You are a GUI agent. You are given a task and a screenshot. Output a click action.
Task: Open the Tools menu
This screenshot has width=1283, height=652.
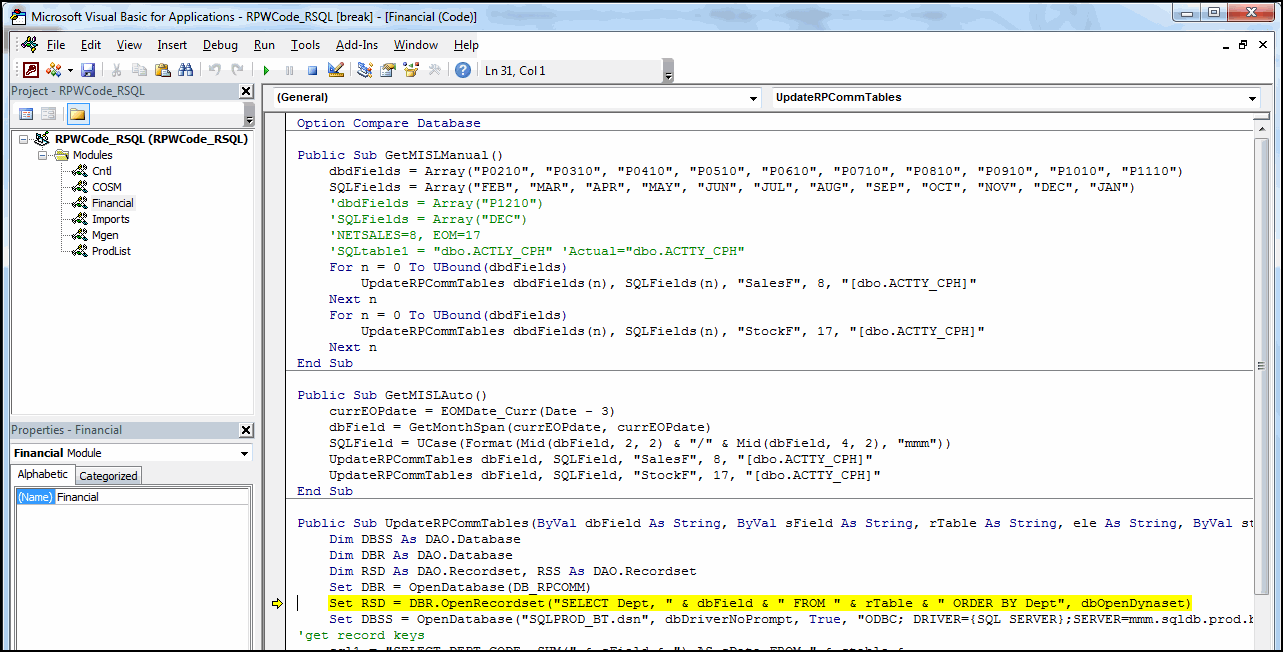click(305, 45)
